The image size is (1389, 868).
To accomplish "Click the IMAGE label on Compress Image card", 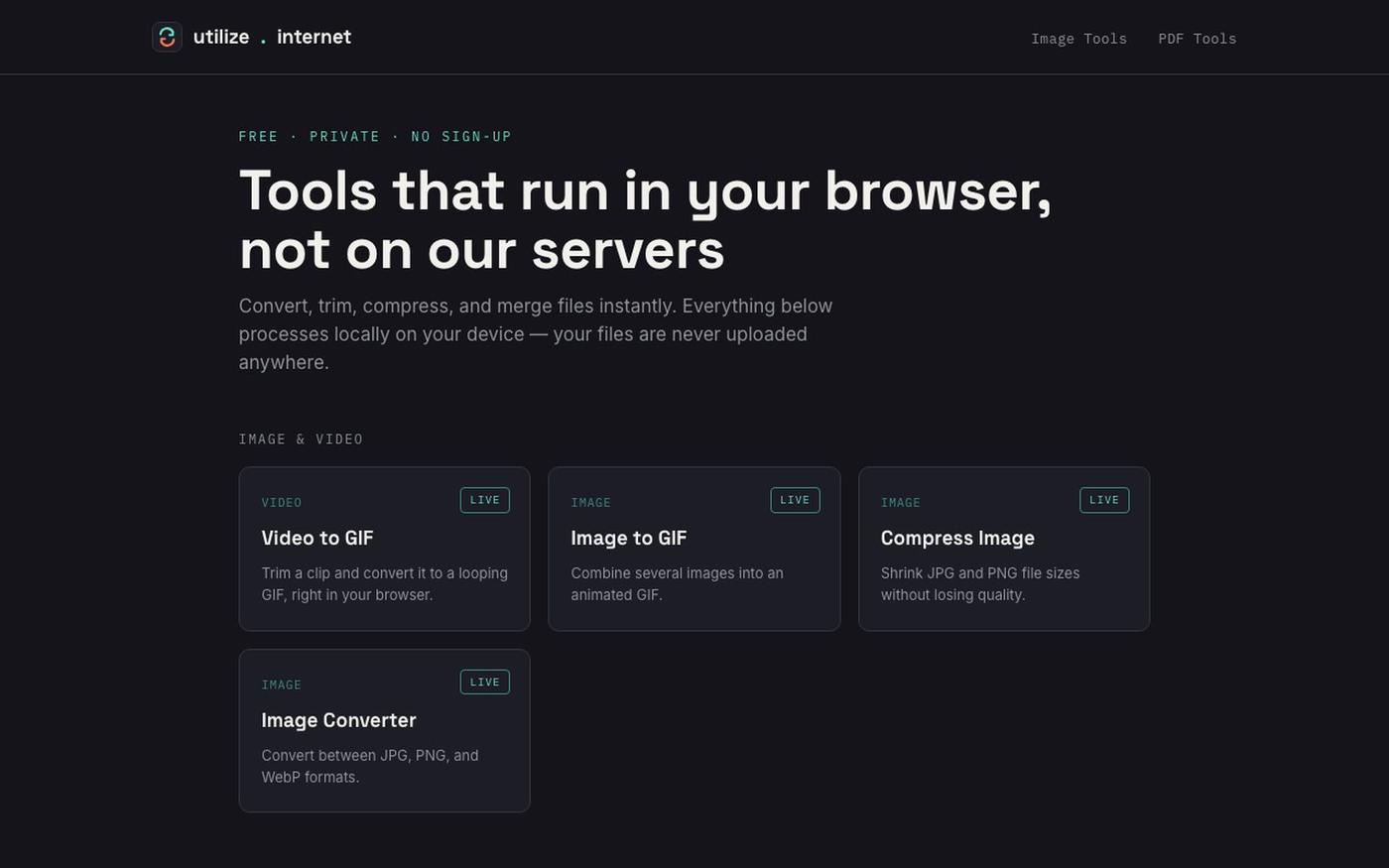I will point(901,503).
